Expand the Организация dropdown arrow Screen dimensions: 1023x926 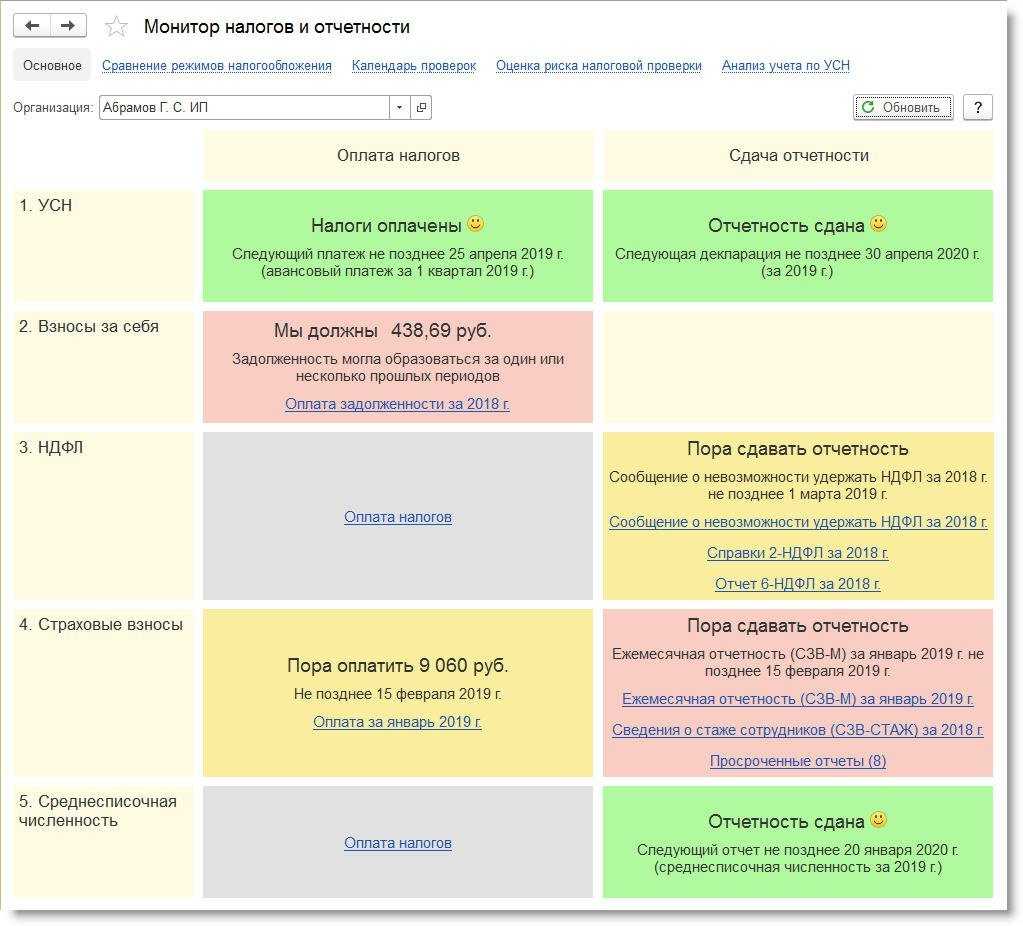pyautogui.click(x=399, y=108)
